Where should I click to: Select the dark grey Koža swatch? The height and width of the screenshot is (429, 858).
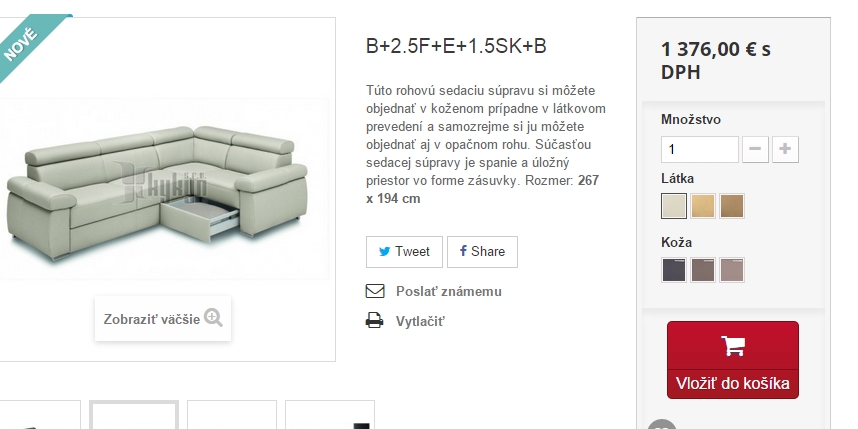tap(674, 270)
